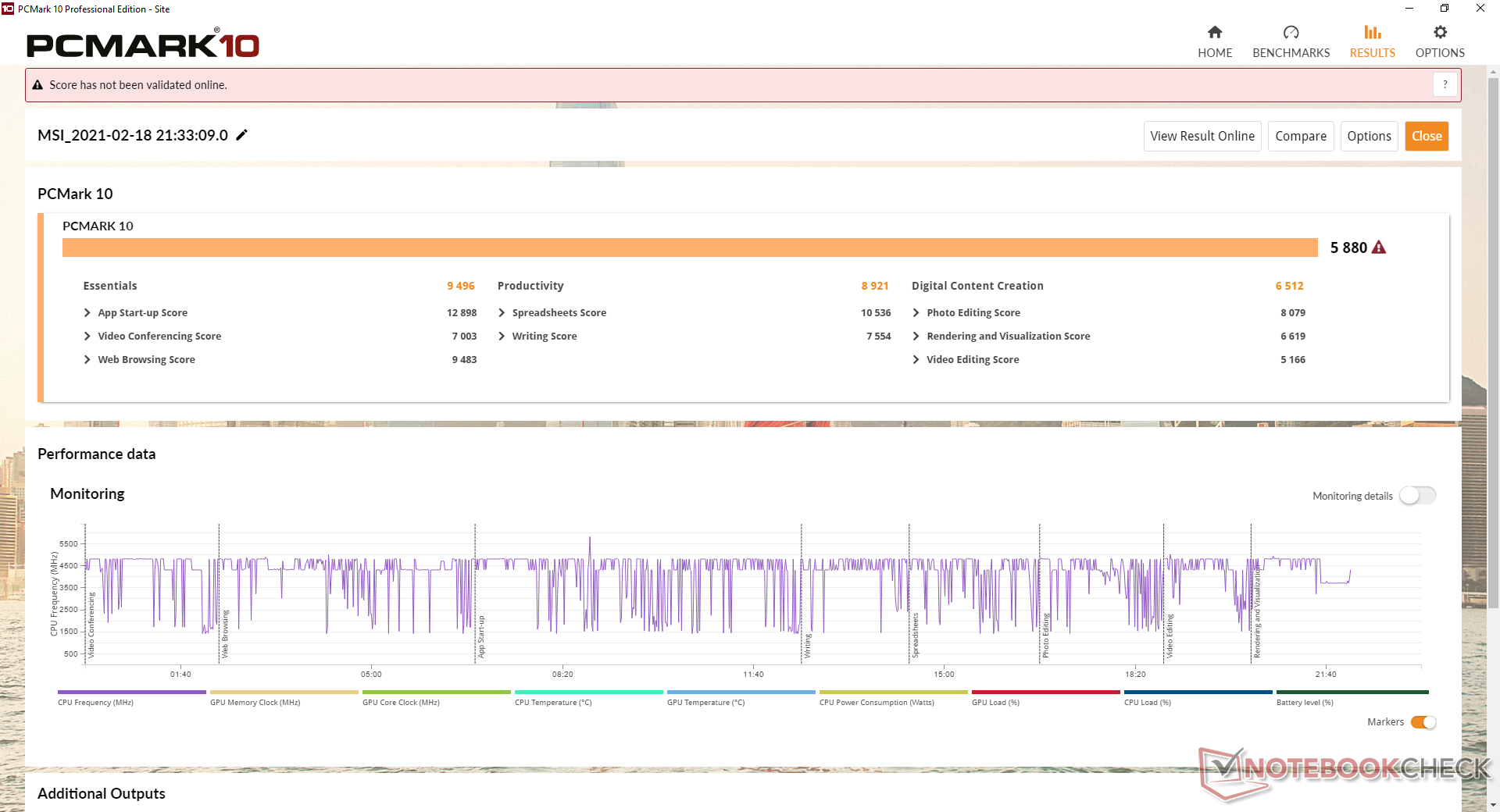The width and height of the screenshot is (1500, 812).
Task: Expand Web Browsing Score chevron
Action: 87,359
